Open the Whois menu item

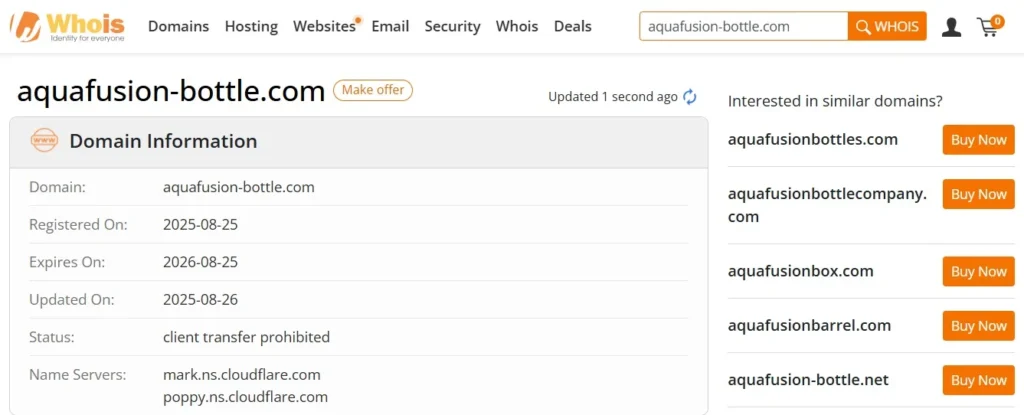(x=517, y=26)
